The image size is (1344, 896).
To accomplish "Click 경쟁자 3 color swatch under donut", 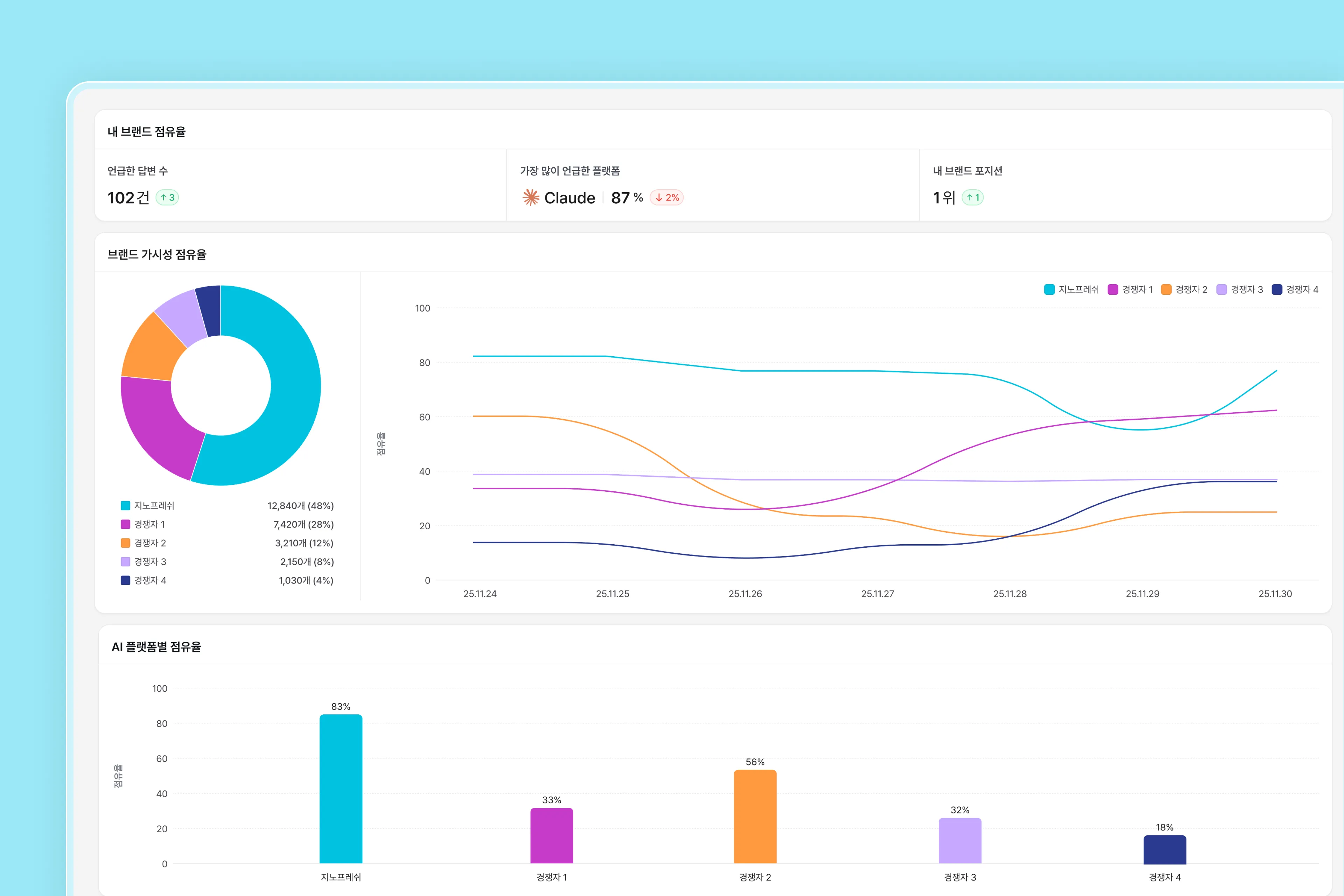I will (125, 562).
